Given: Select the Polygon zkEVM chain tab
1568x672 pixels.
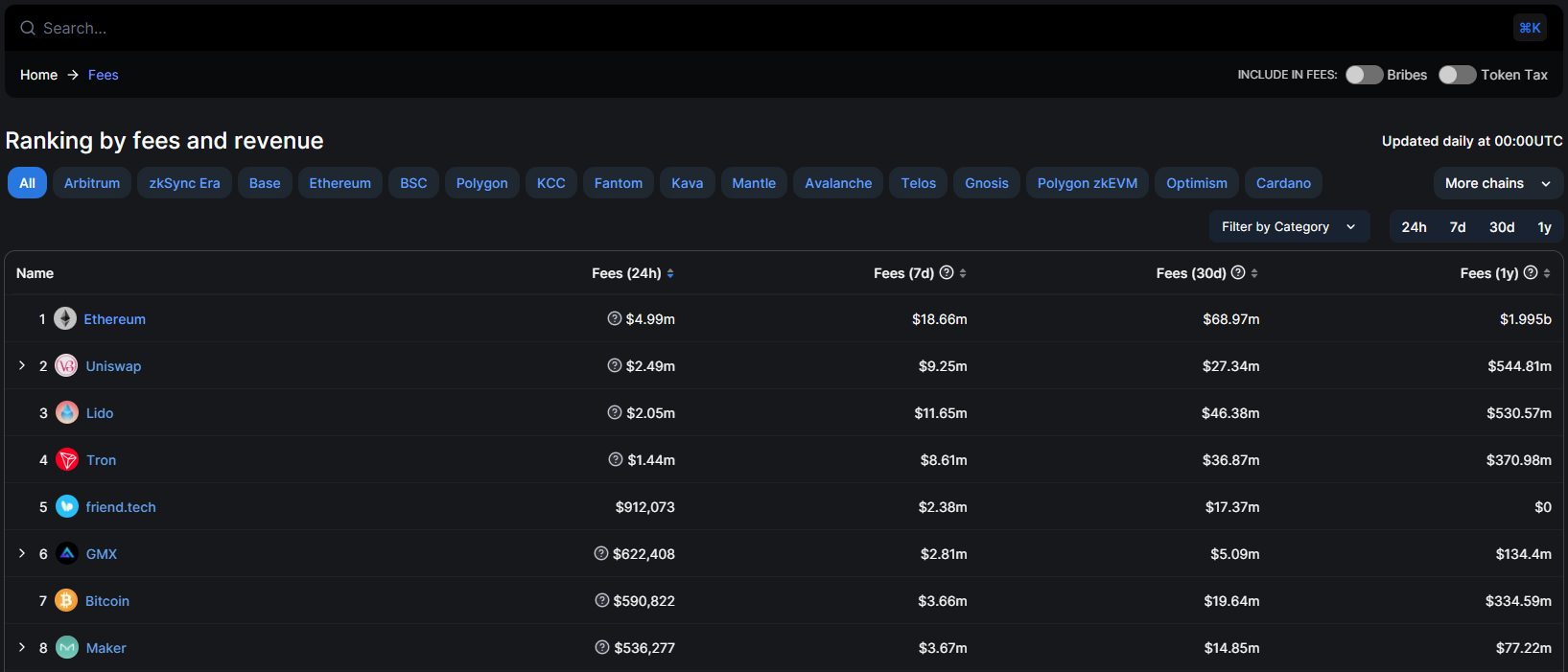Looking at the screenshot, I should click(1088, 183).
